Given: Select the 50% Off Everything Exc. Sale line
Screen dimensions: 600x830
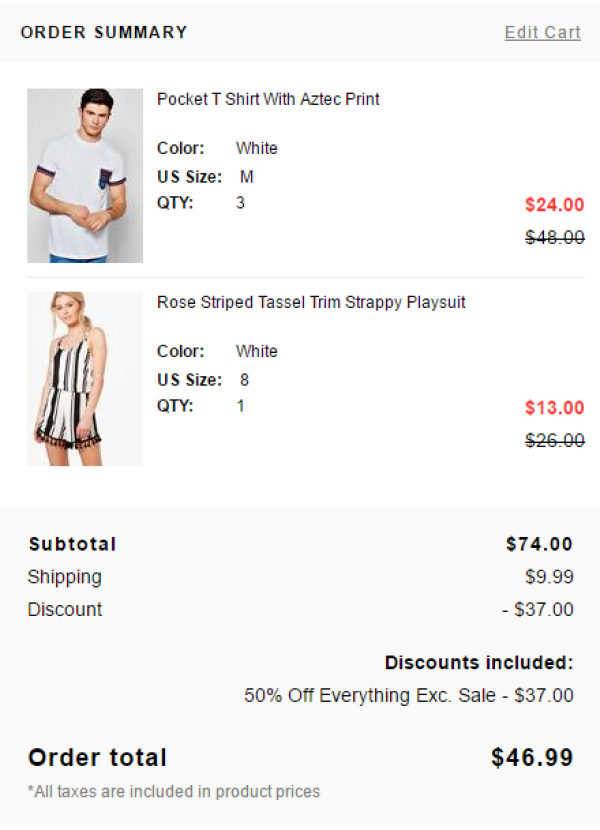Looking at the screenshot, I should (x=409, y=695).
